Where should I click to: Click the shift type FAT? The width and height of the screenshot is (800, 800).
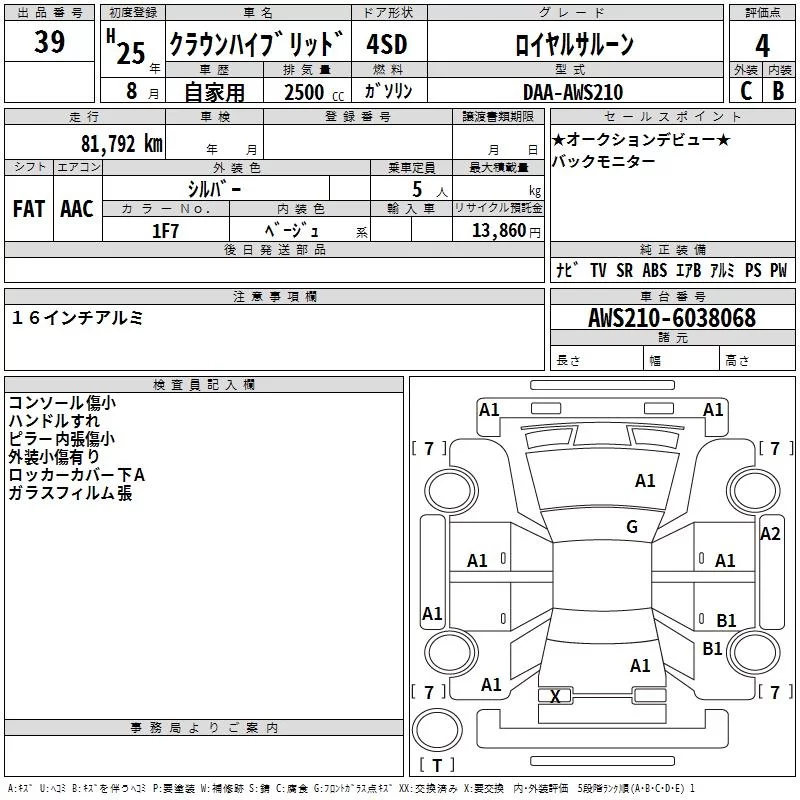29,209
